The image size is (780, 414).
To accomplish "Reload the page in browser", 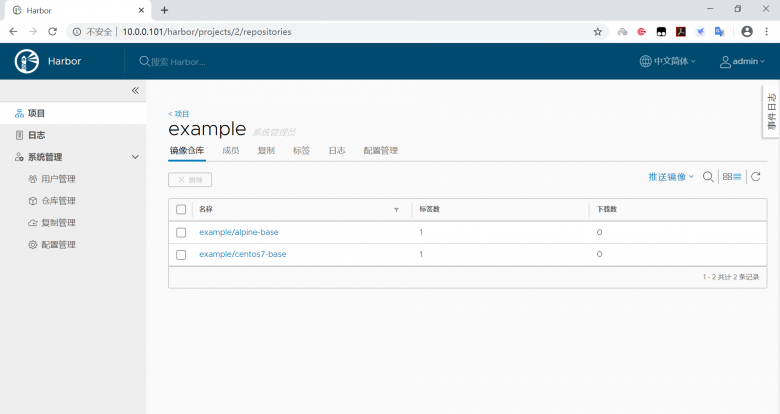I will coord(52,32).
